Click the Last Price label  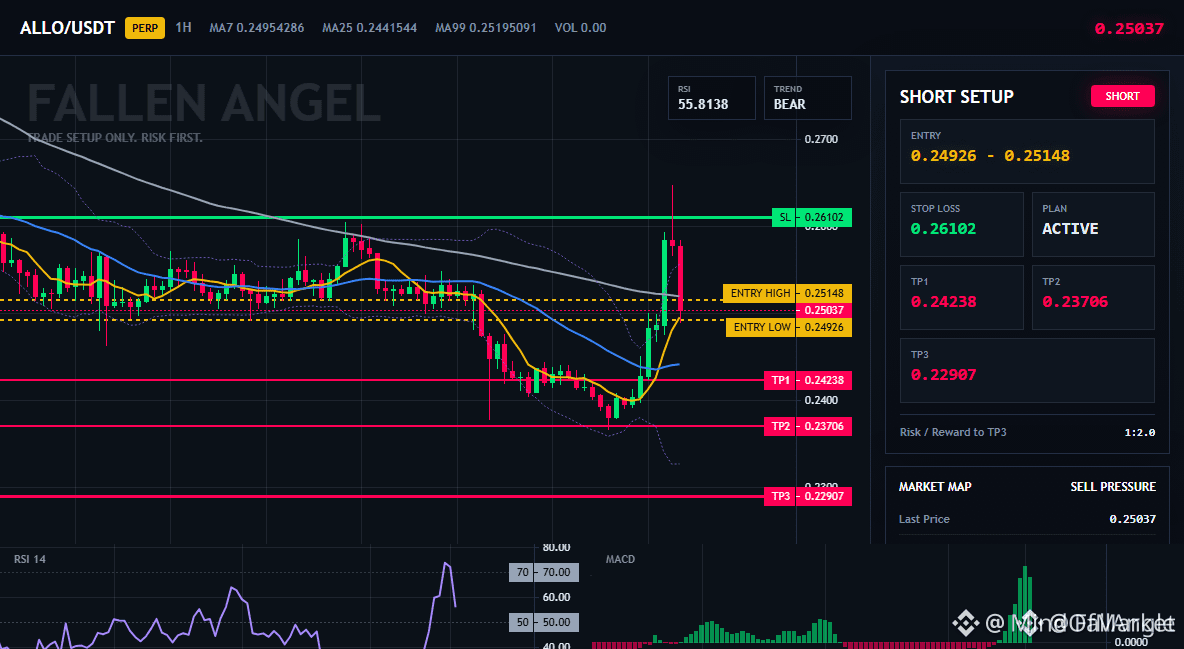point(924,519)
